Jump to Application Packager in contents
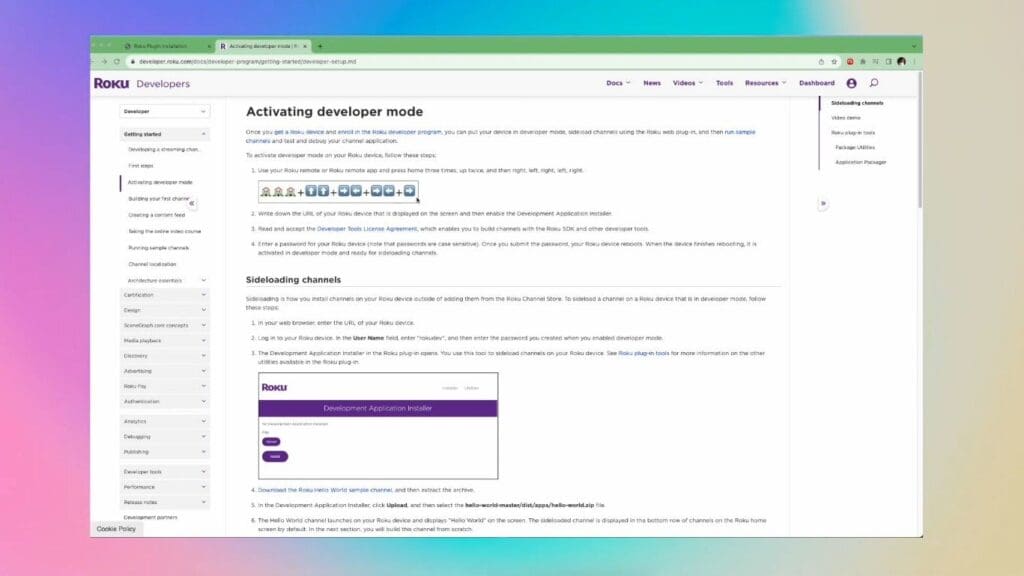This screenshot has height=576, width=1024. click(861, 163)
